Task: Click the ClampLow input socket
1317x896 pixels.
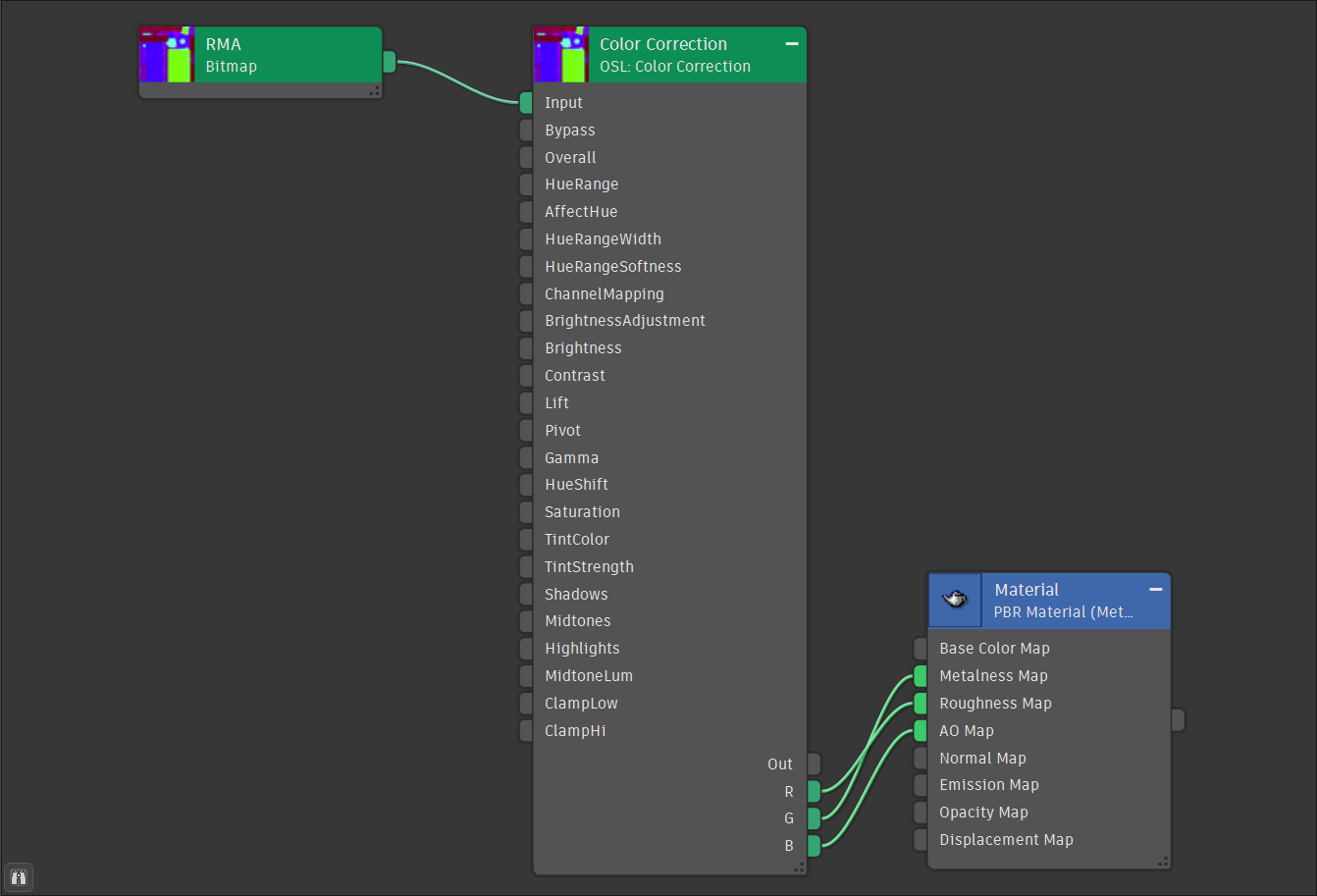Action: 526,703
